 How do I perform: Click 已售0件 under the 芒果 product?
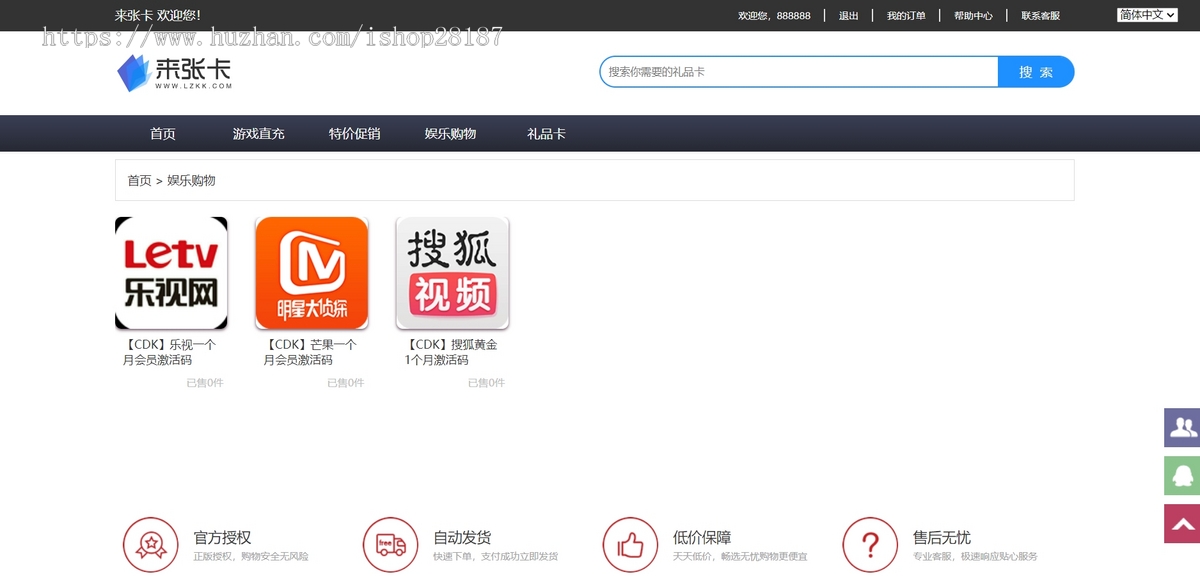pyautogui.click(x=346, y=383)
